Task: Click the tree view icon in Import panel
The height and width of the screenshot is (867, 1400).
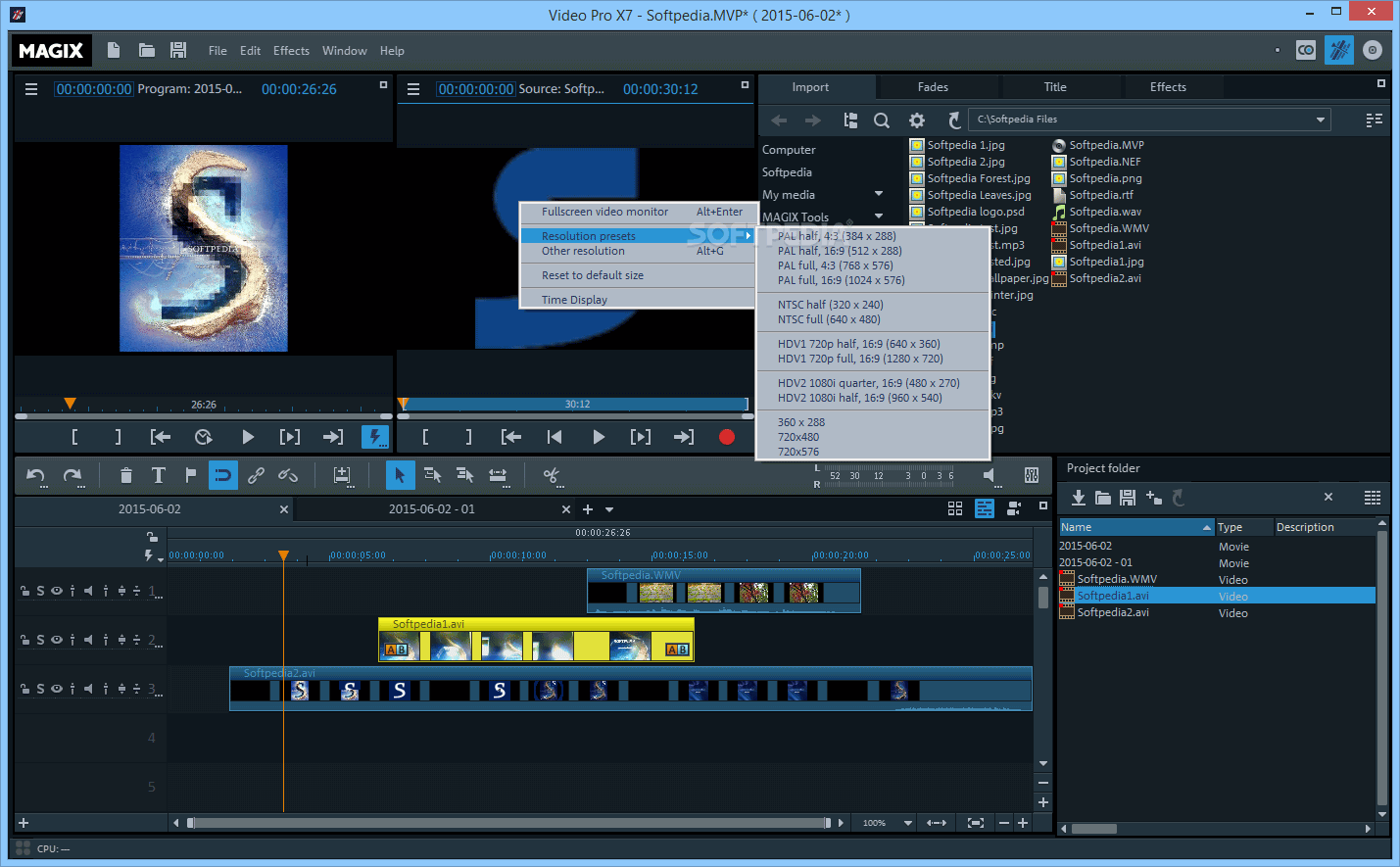Action: point(850,120)
